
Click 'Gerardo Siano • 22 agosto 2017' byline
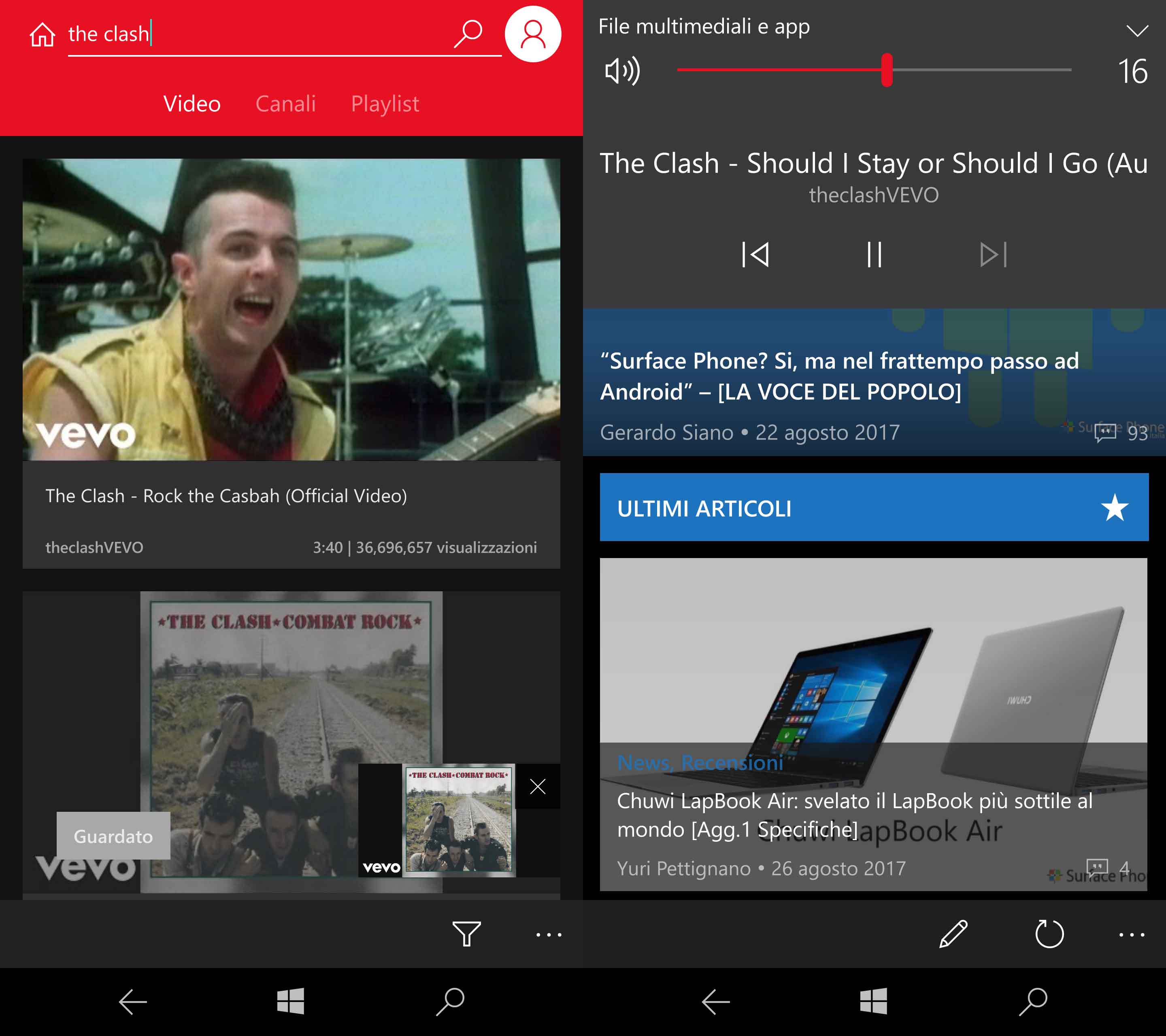click(x=749, y=432)
